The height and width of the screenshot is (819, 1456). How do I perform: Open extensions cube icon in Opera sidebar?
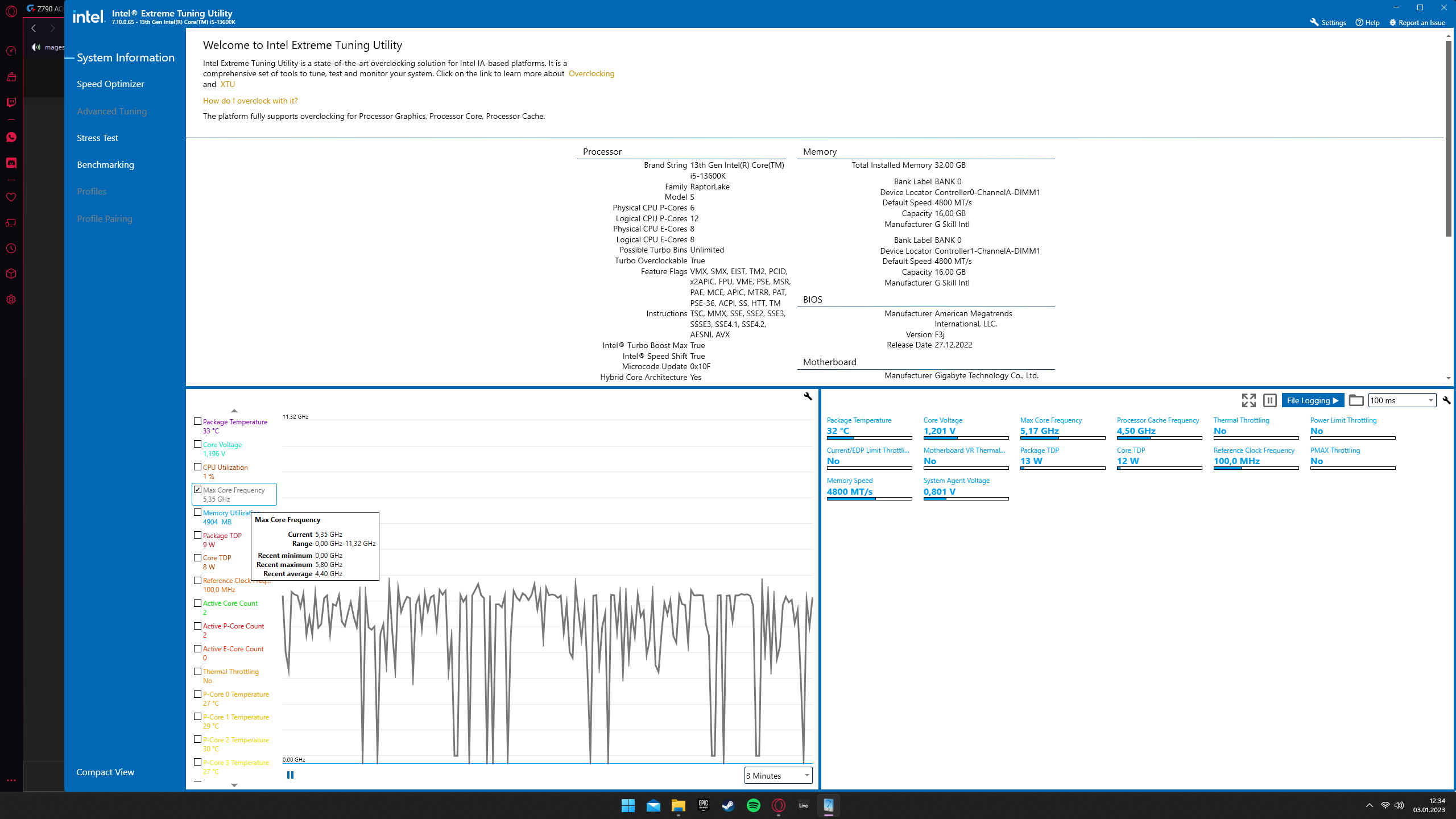pos(11,274)
